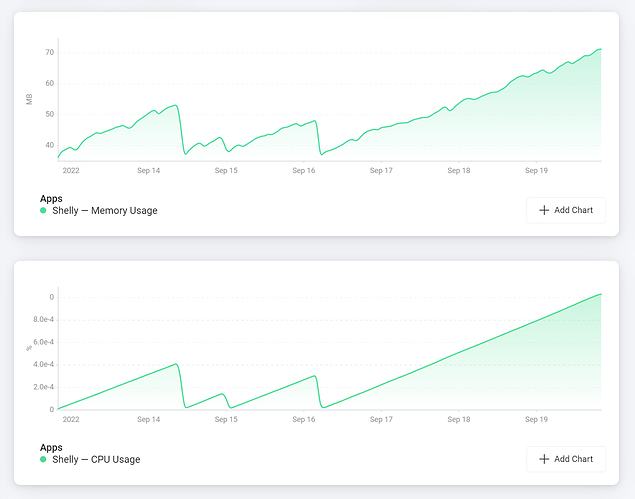This screenshot has width=635, height=499.
Task: Click 2022 label on Memory chart axis
Action: [x=71, y=171]
